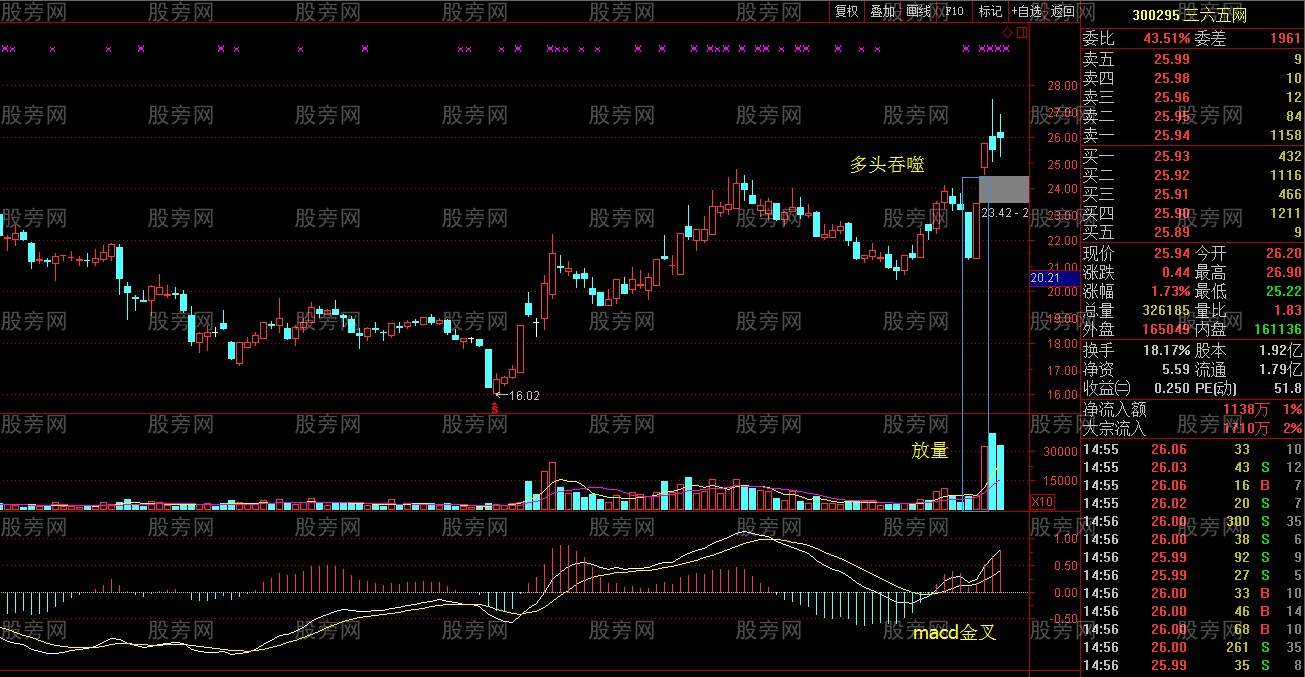The width and height of the screenshot is (1305, 677).
Task: Select the 买一 25.93 bid row
Action: coord(1192,156)
